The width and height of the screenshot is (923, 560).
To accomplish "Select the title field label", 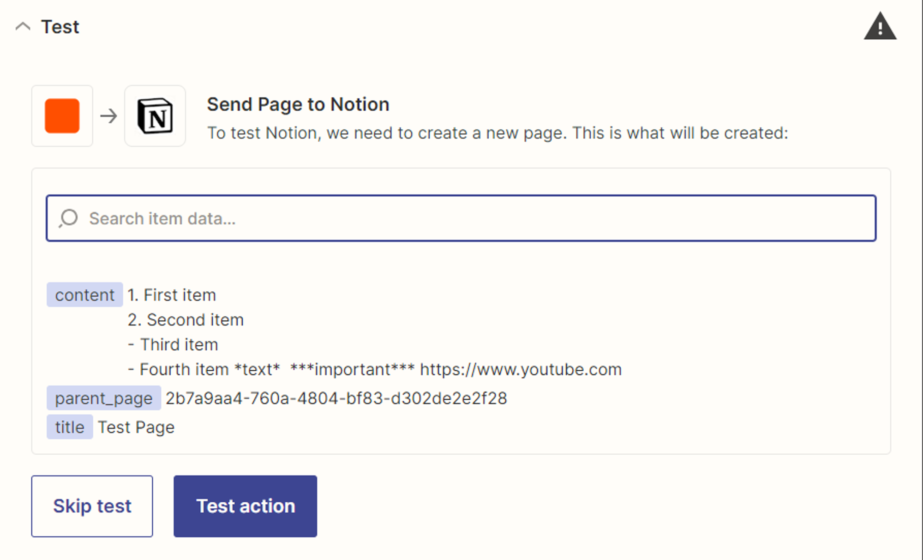I will click(x=69, y=428).
